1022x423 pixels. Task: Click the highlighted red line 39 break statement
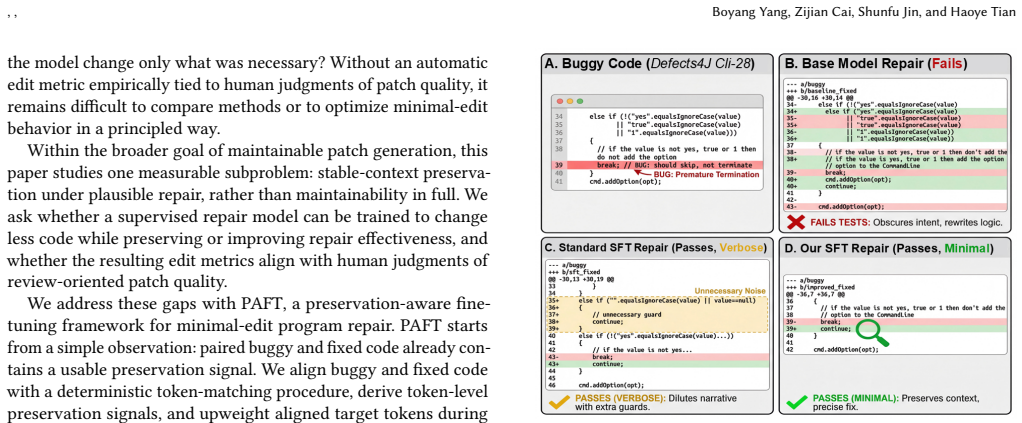[658, 166]
